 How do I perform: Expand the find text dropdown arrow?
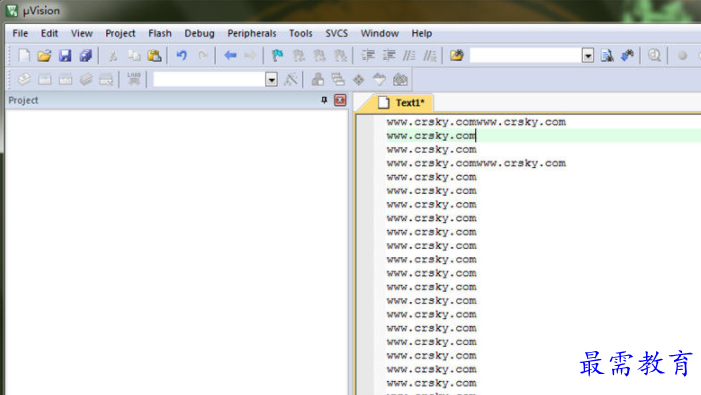[x=588, y=55]
